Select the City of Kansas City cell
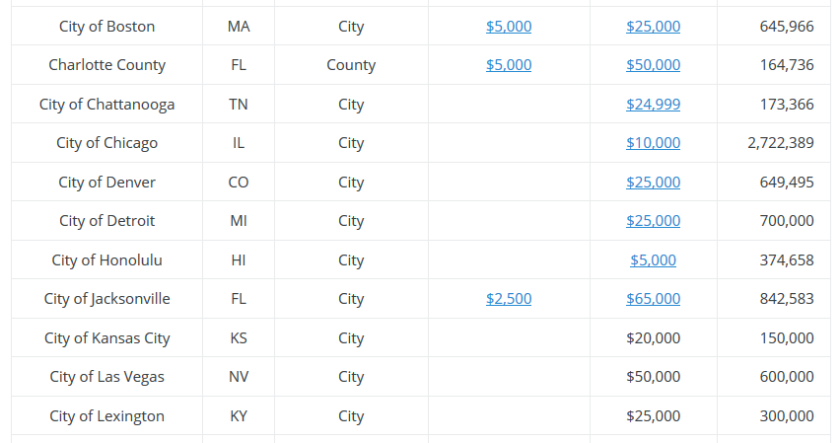Image resolution: width=840 pixels, height=443 pixels. (107, 338)
